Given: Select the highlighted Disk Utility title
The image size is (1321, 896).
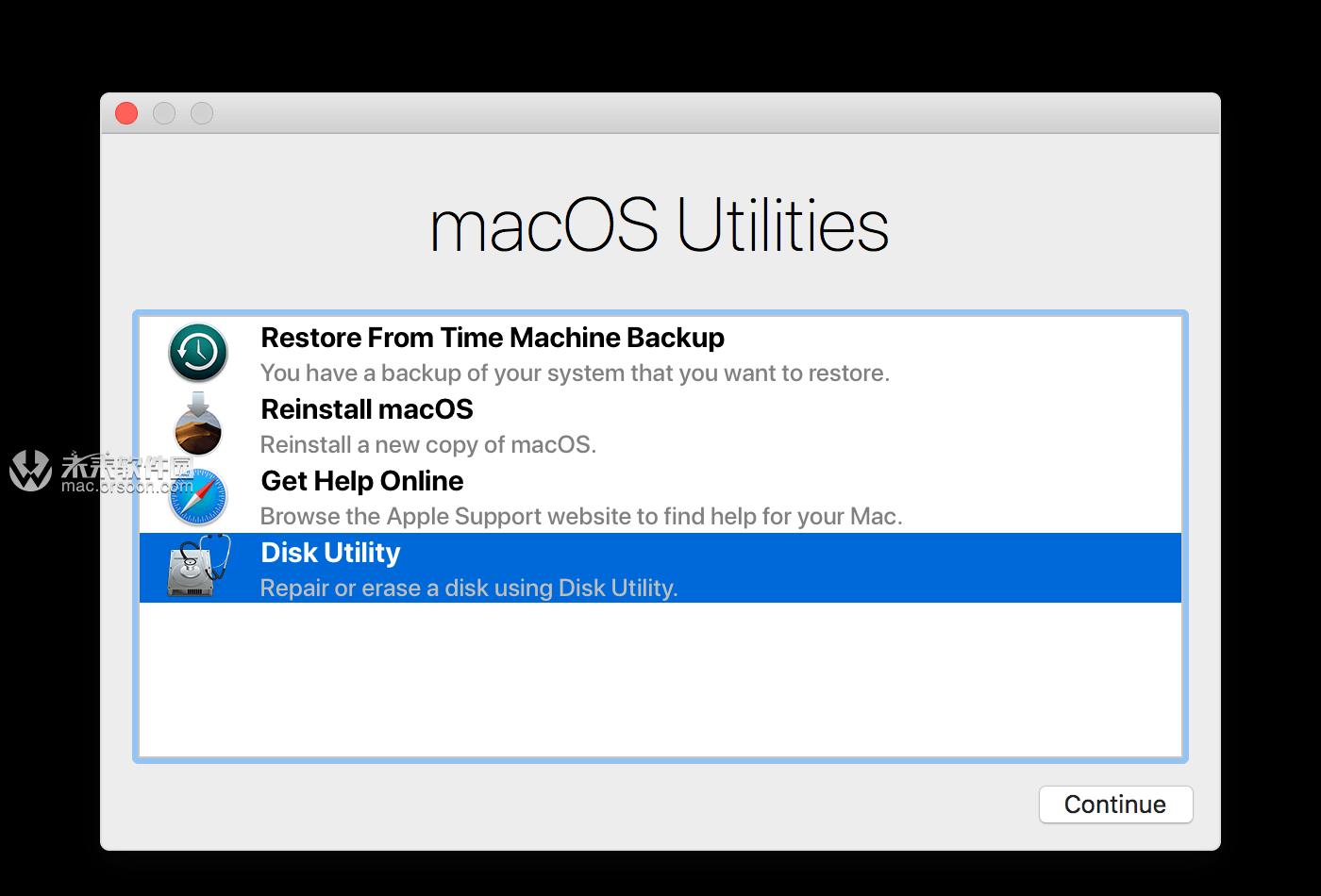Looking at the screenshot, I should pyautogui.click(x=330, y=553).
